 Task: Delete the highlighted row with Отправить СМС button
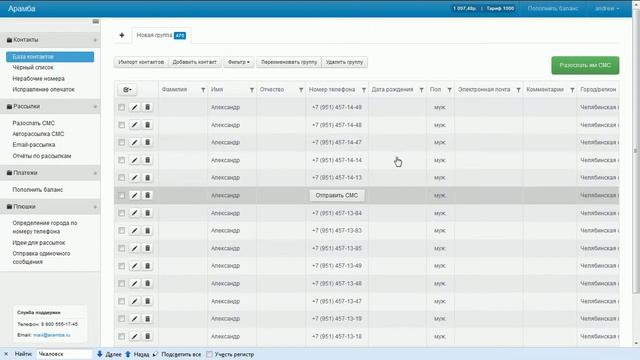coord(147,196)
